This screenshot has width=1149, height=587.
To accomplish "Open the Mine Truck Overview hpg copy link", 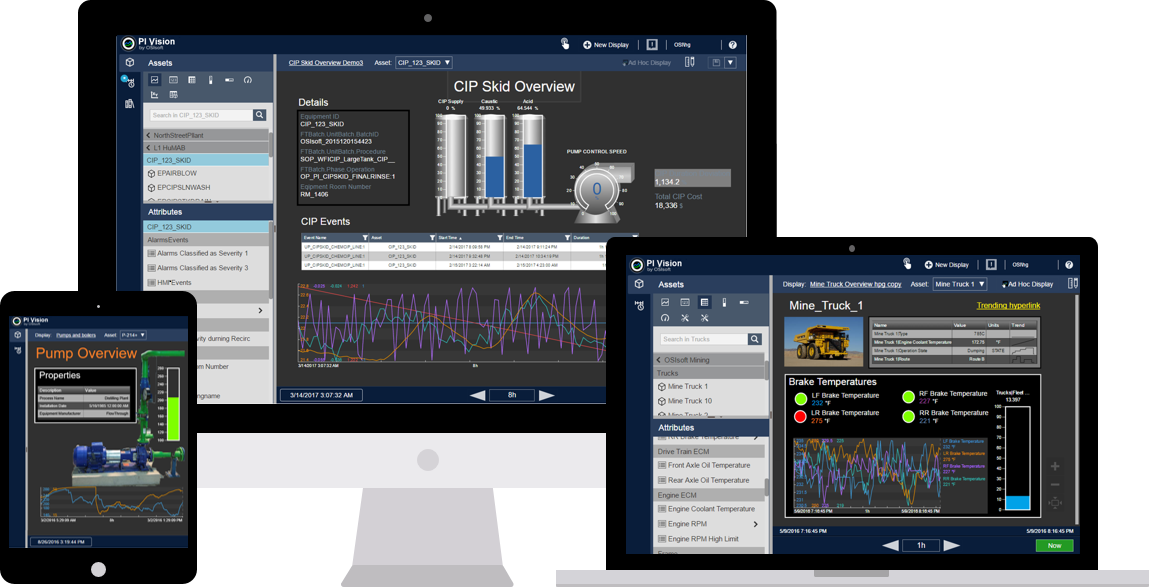I will tap(855, 284).
